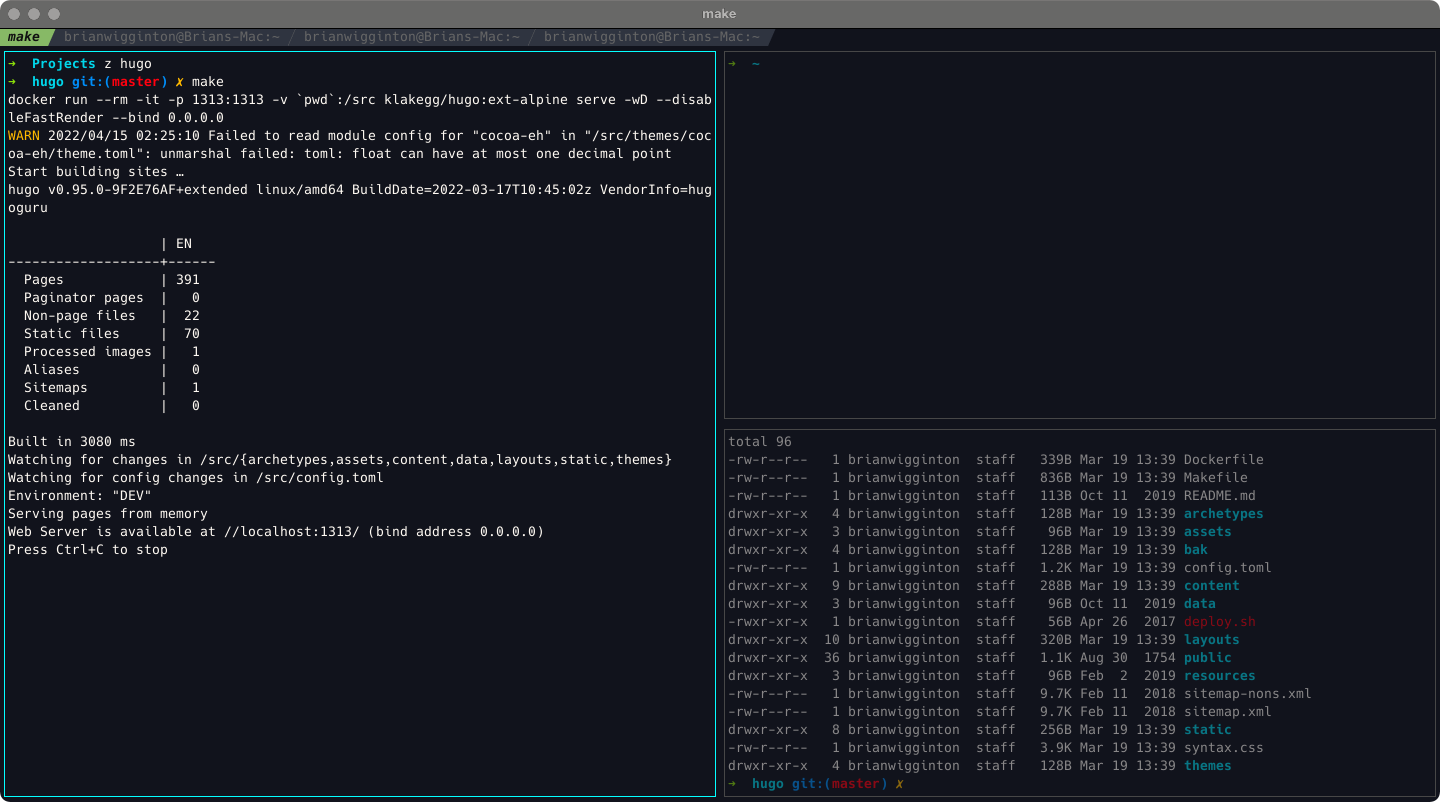
Task: Click the window title make in the title bar
Action: point(719,14)
